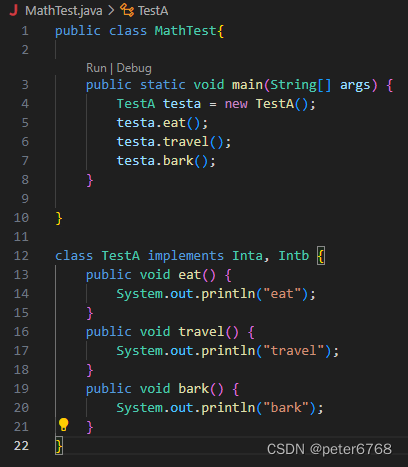Click the yellow closing brace on line 10
The width and height of the screenshot is (408, 467).
click(59, 218)
